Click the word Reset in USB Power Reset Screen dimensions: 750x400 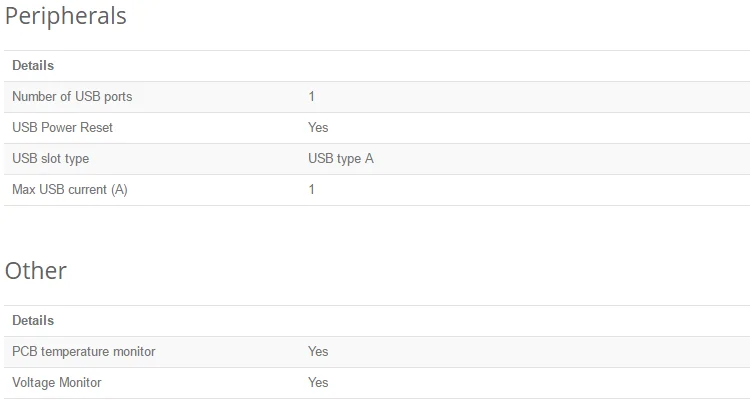click(x=96, y=128)
